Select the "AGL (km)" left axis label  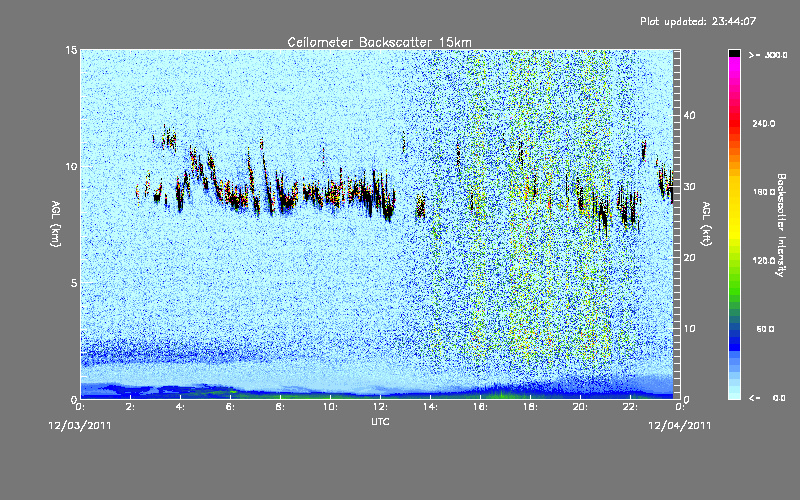point(56,224)
